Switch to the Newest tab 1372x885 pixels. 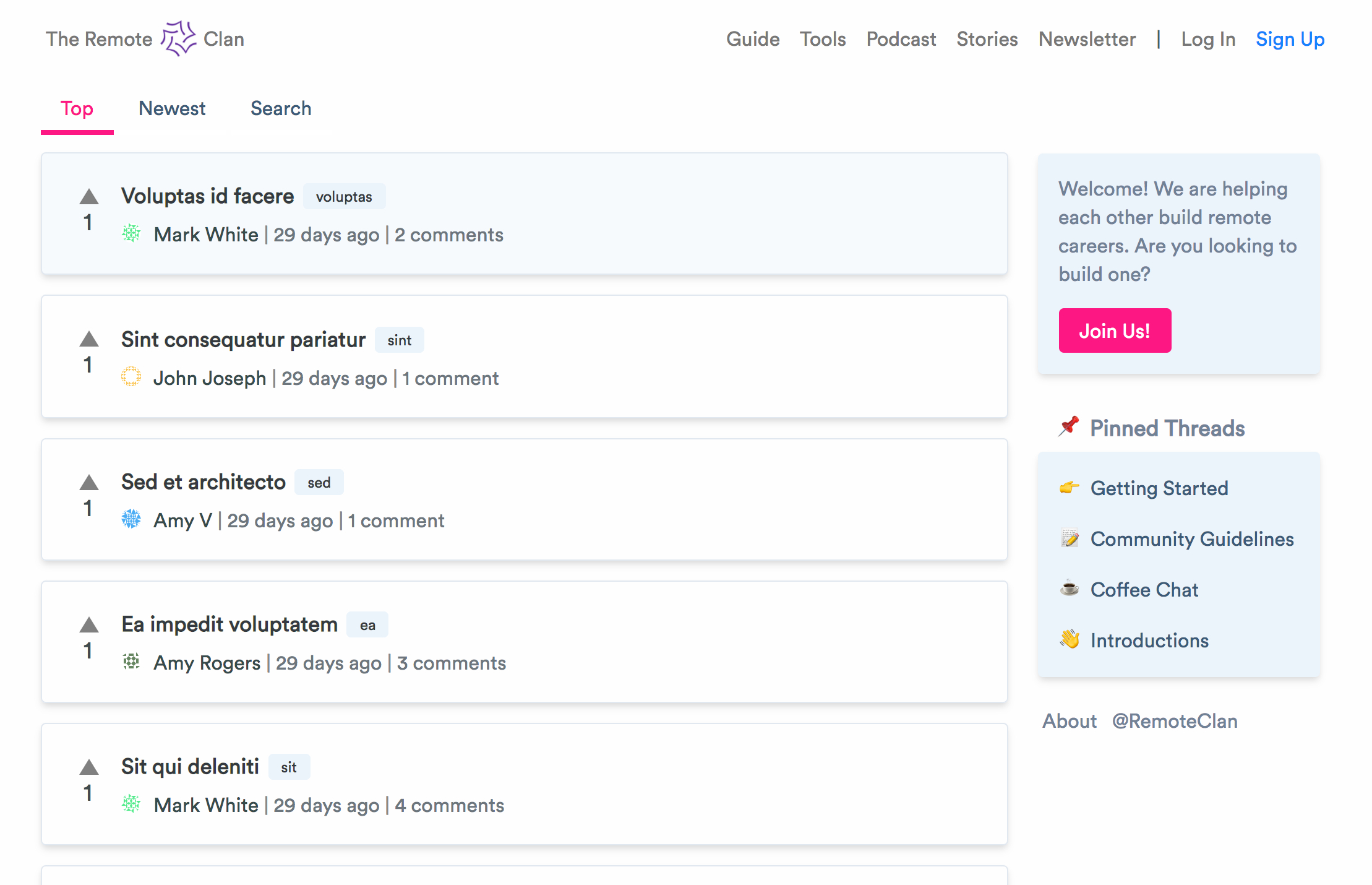172,108
